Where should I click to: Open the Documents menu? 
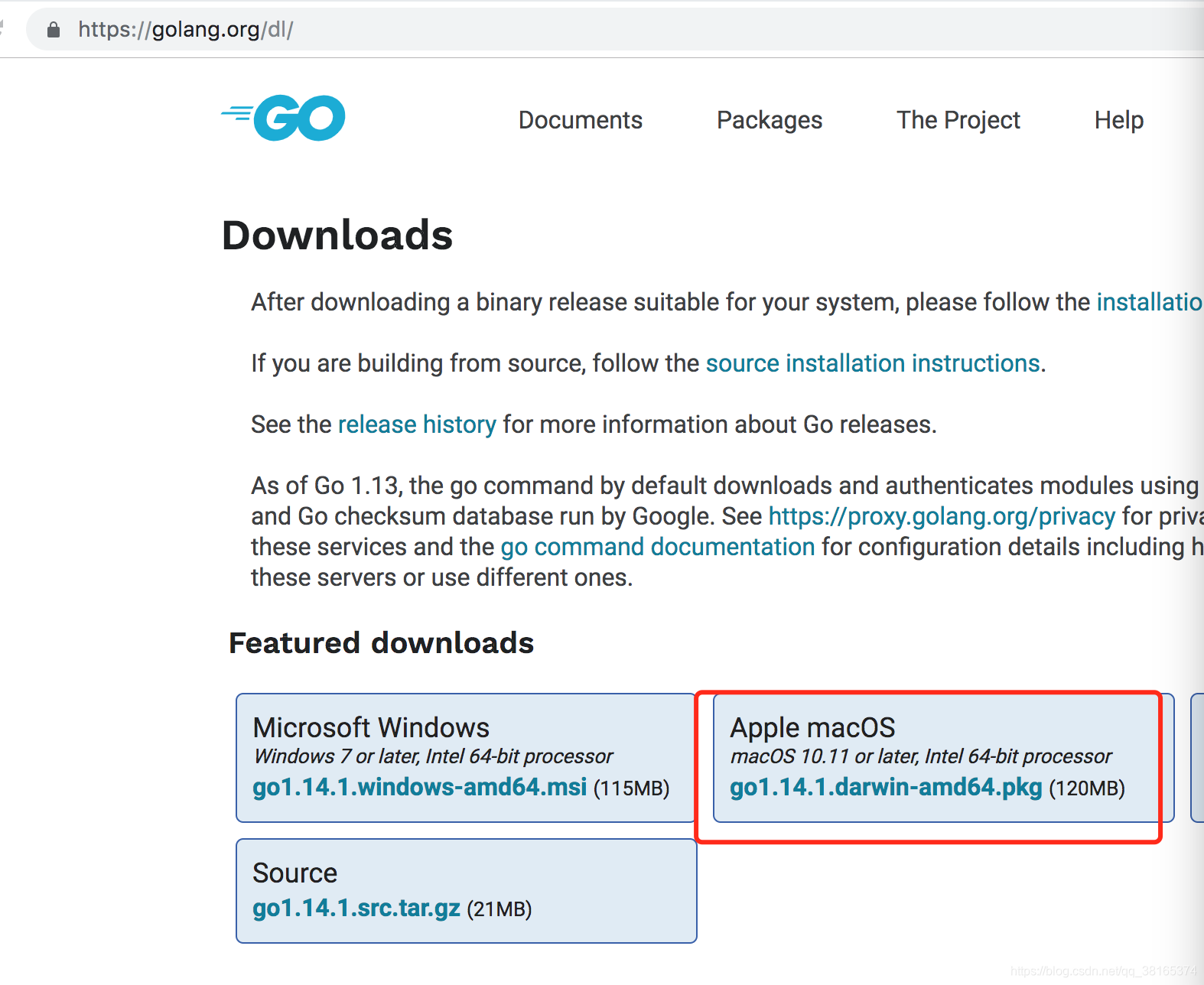[x=580, y=120]
